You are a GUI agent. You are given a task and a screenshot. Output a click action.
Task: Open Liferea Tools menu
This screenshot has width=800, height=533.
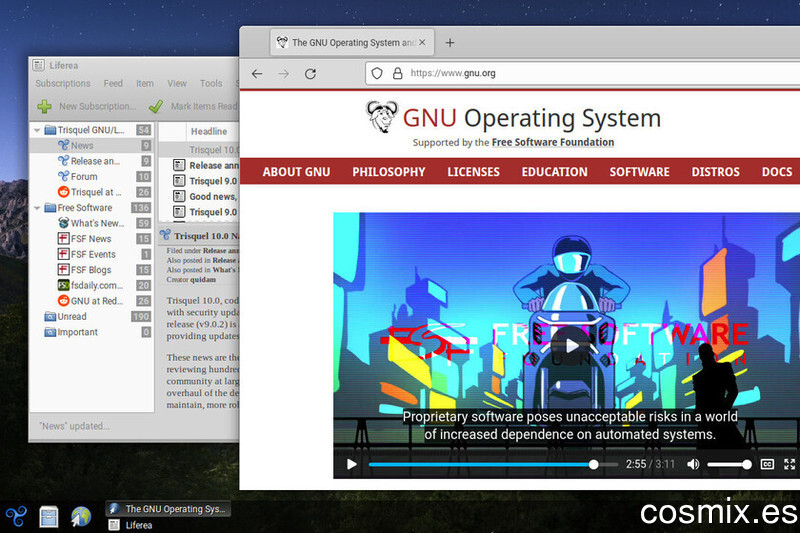point(211,83)
